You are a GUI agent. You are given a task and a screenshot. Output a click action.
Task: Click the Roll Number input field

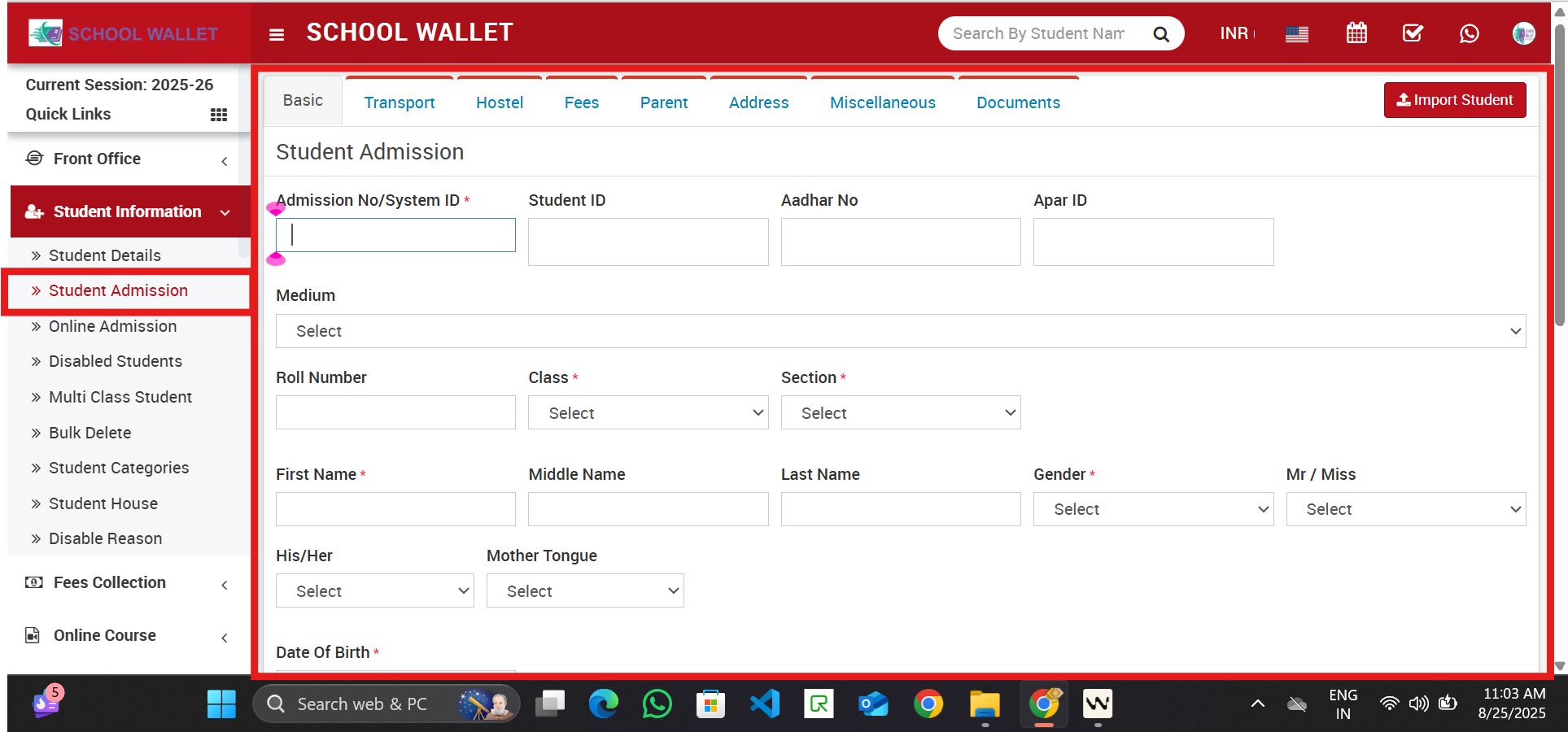coord(395,412)
